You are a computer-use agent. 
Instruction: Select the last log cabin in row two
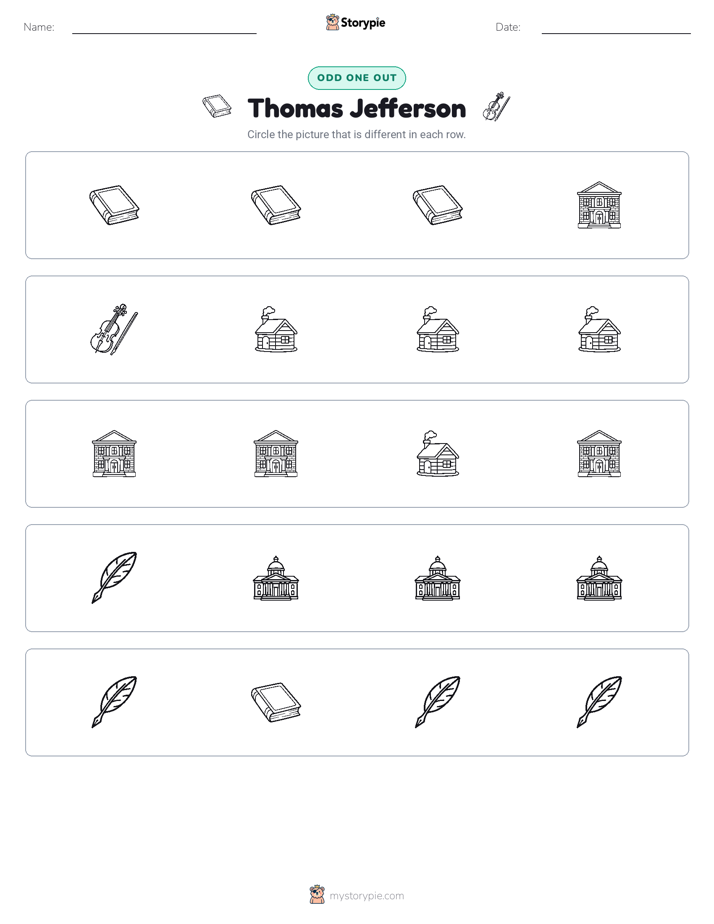tap(599, 329)
